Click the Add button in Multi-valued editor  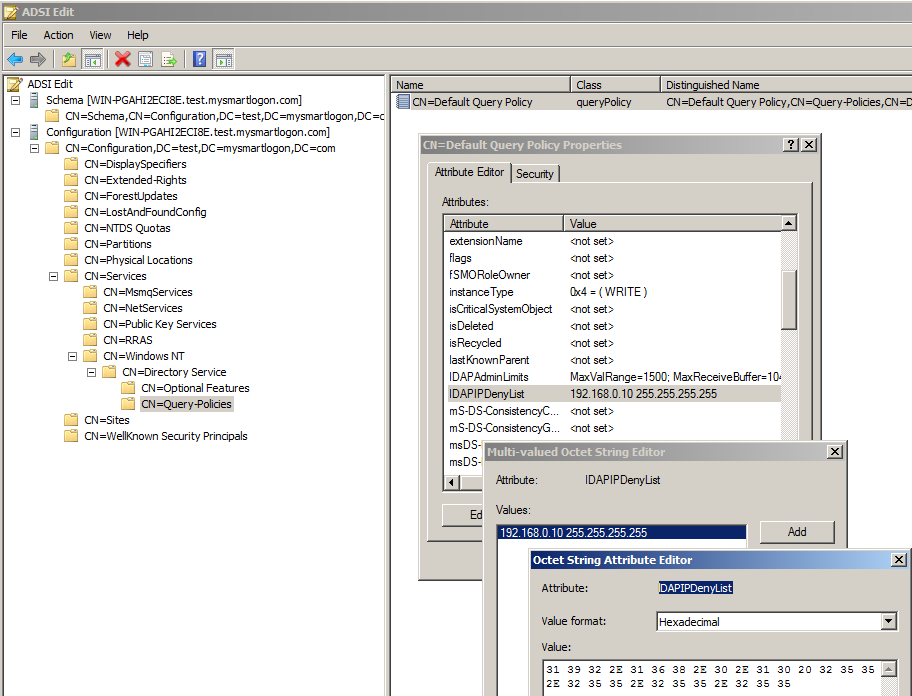797,531
